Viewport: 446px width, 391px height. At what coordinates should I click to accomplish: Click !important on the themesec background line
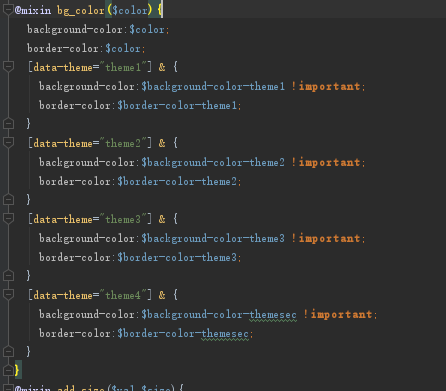(x=338, y=315)
